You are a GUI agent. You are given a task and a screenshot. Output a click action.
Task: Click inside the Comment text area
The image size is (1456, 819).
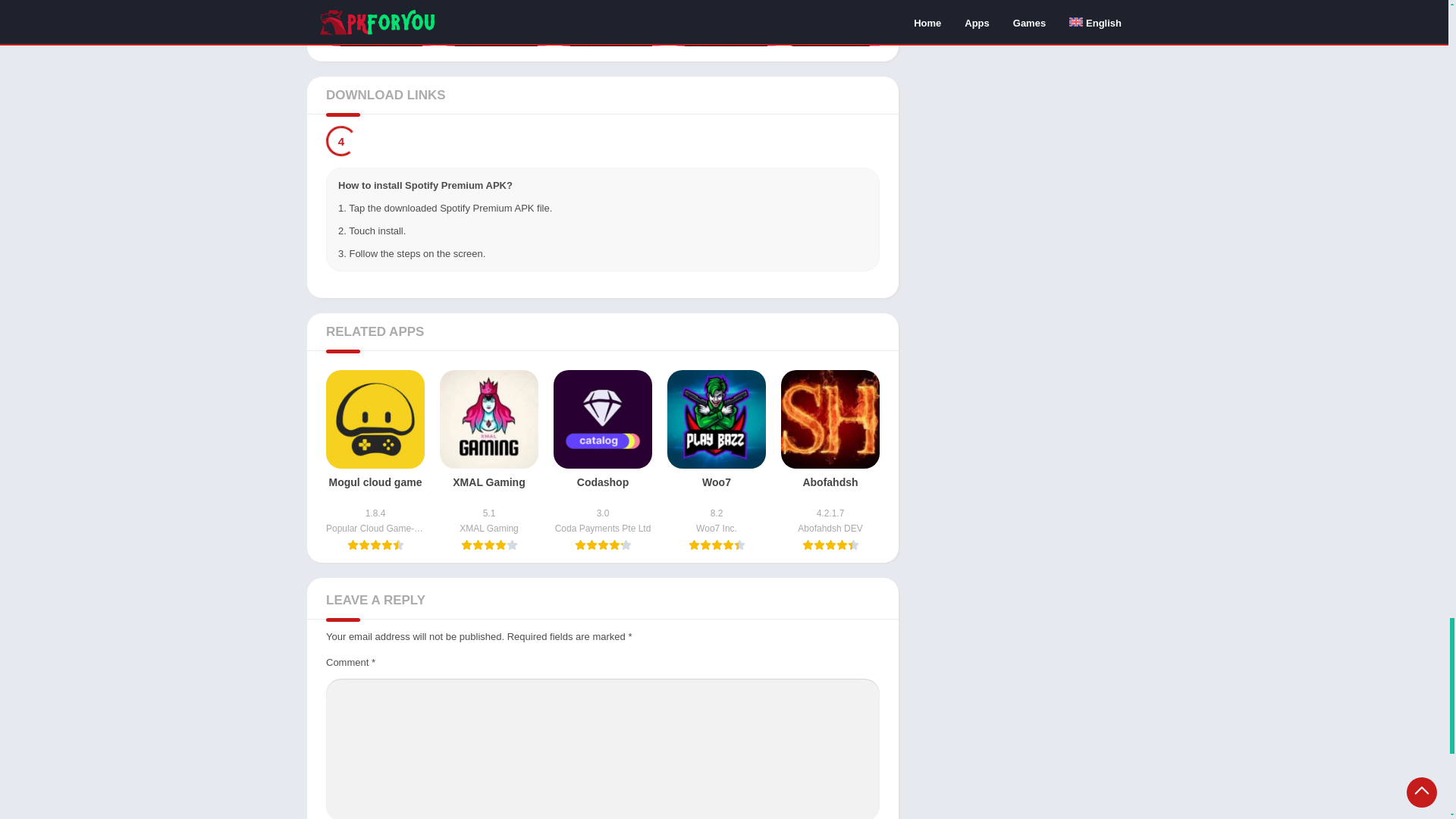[x=603, y=748]
